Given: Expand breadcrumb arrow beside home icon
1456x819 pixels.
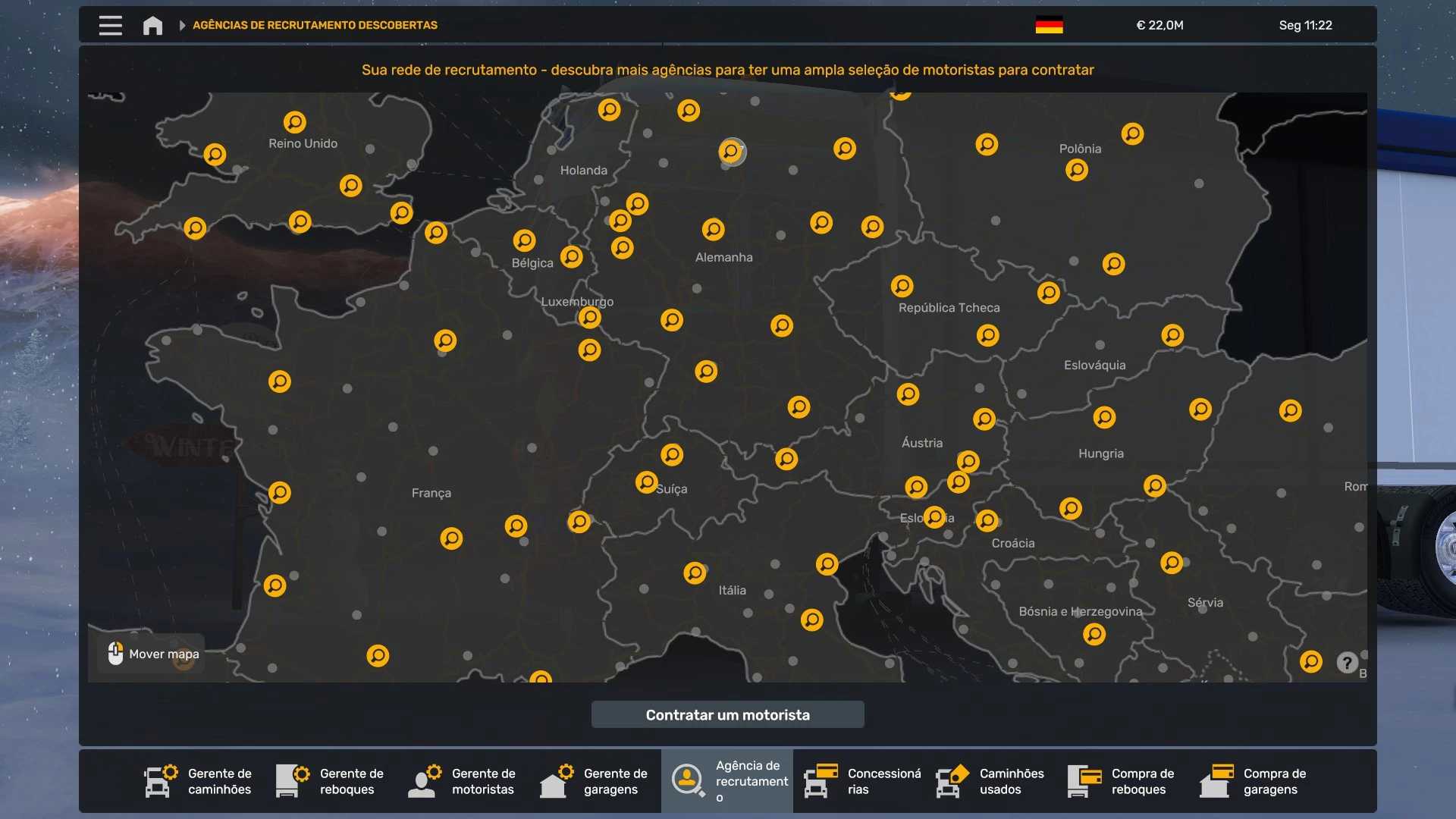Looking at the screenshot, I should pyautogui.click(x=182, y=25).
